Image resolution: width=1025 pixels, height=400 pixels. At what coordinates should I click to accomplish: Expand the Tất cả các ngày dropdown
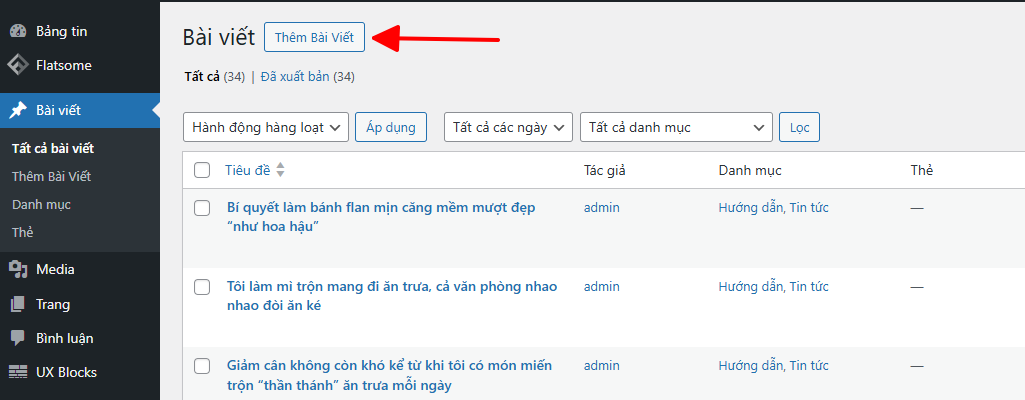(x=508, y=127)
